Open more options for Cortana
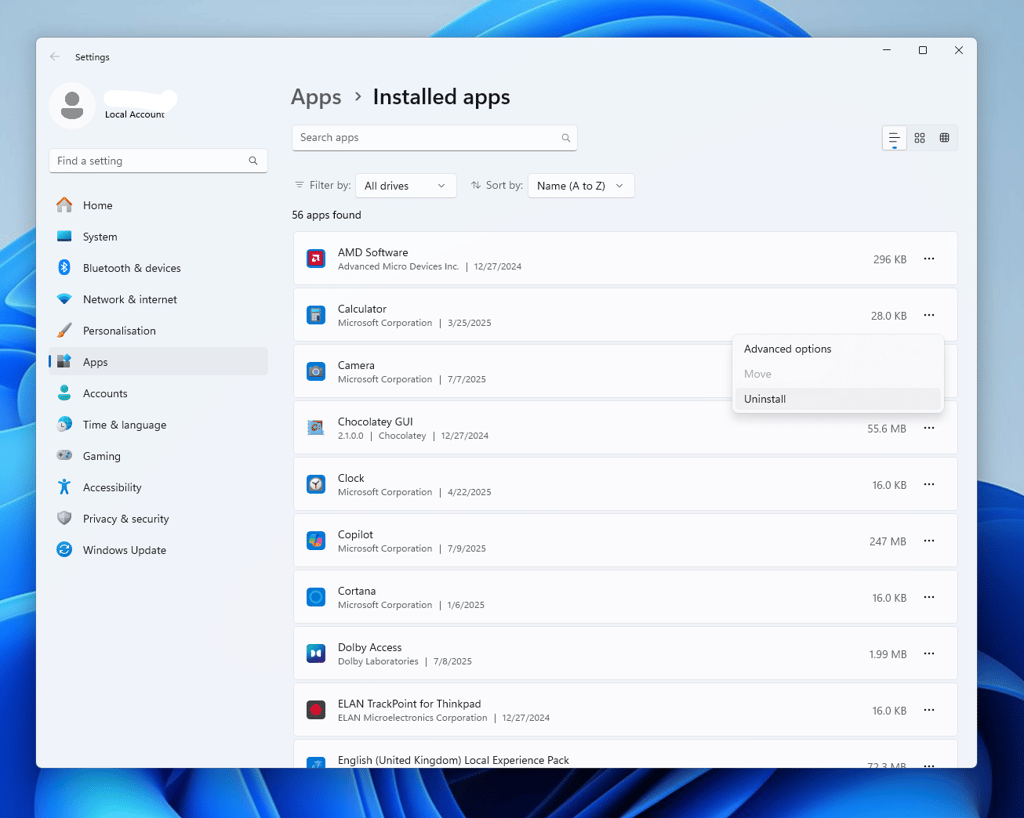 [x=929, y=597]
